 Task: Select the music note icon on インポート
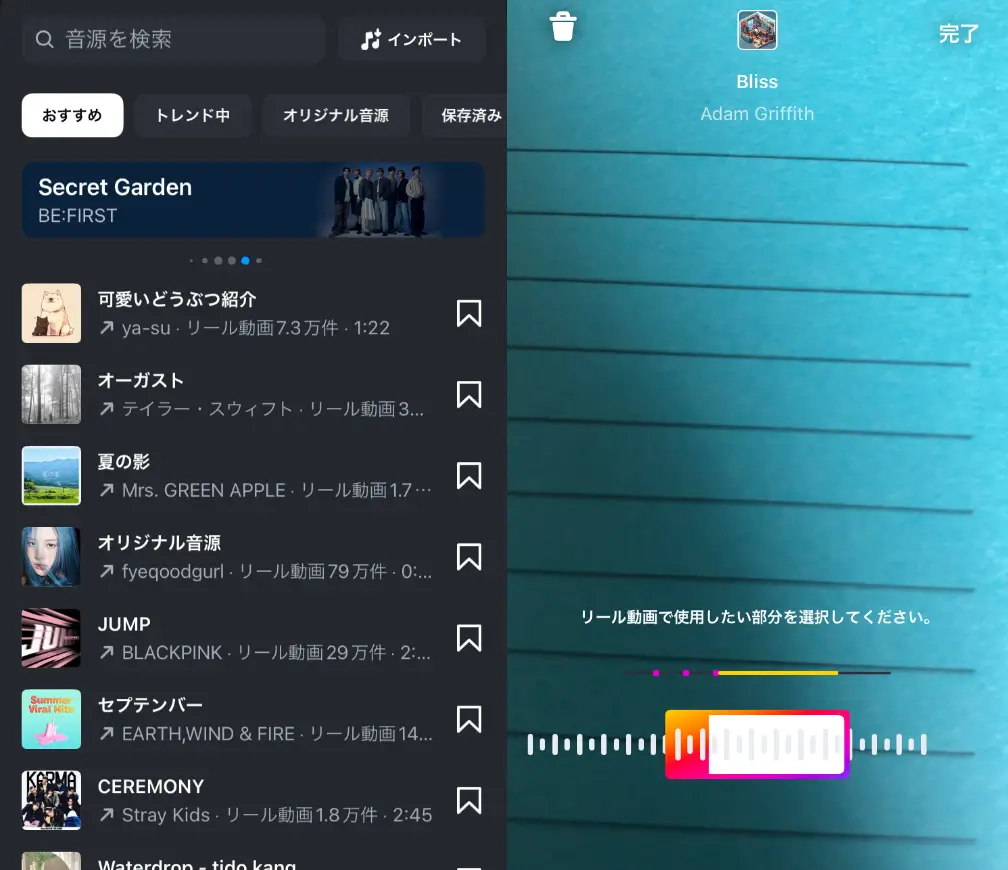pyautogui.click(x=371, y=40)
